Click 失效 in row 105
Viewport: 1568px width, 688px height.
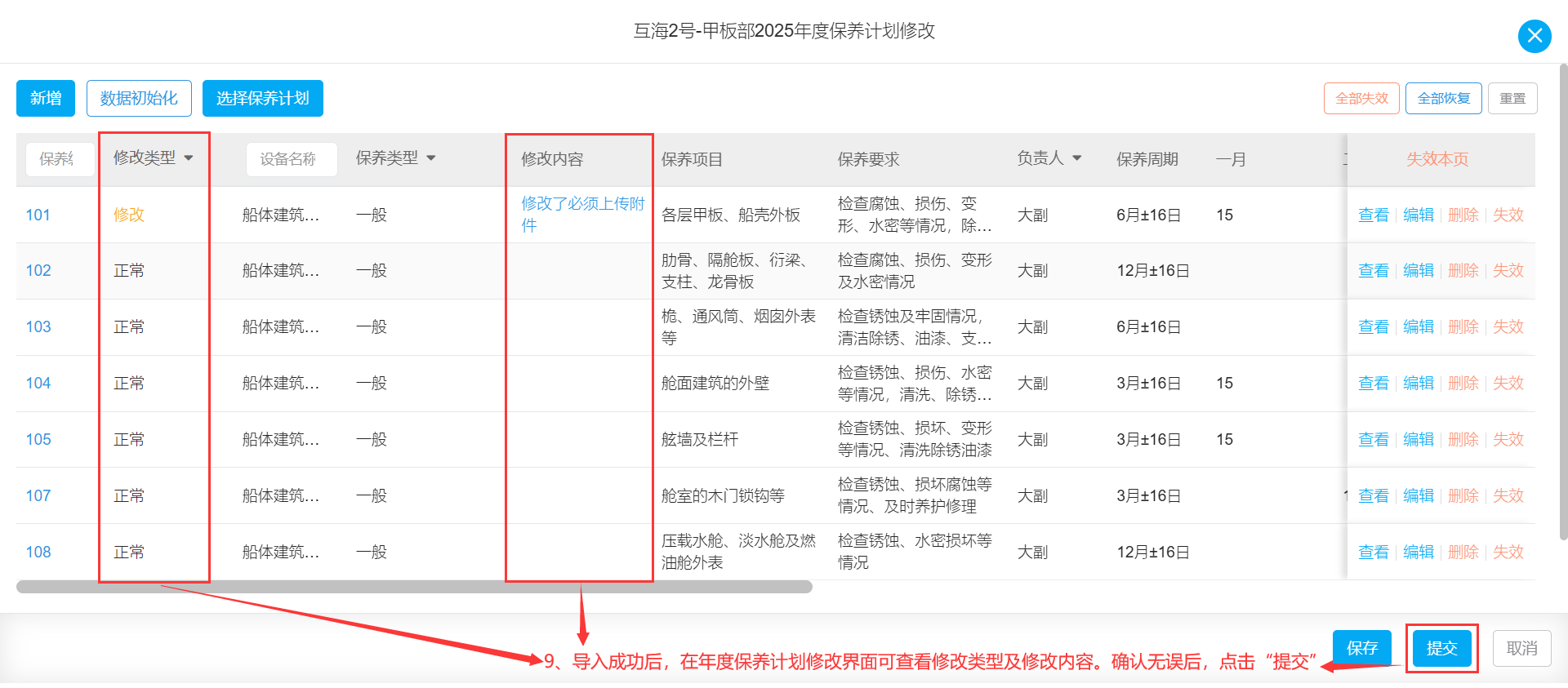coord(1508,439)
